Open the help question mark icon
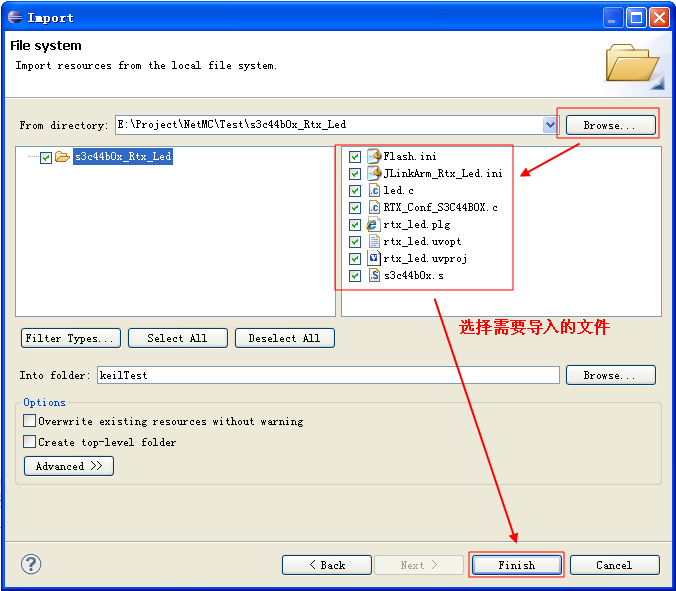This screenshot has height=591, width=676. (x=31, y=564)
